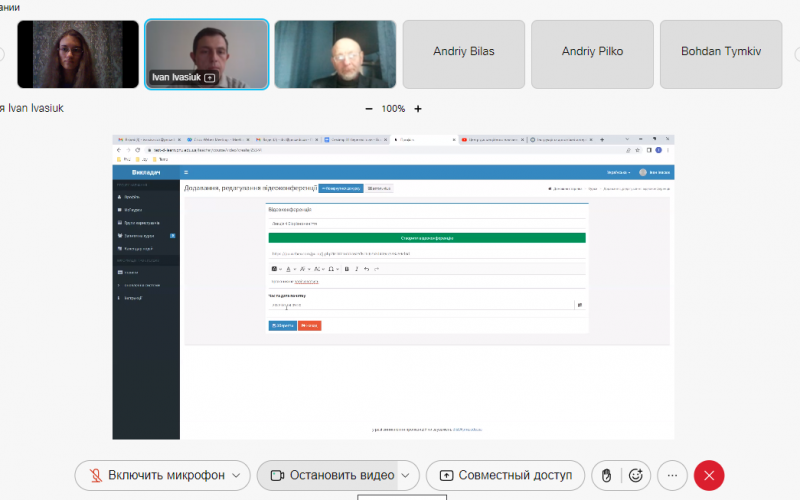Viewport: 800px width, 500px height.
Task: Zoom in shared screen with plus
Action: click(x=418, y=109)
